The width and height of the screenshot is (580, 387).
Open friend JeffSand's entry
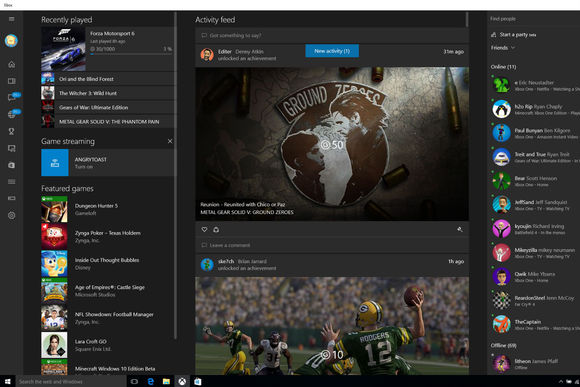tap(535, 205)
